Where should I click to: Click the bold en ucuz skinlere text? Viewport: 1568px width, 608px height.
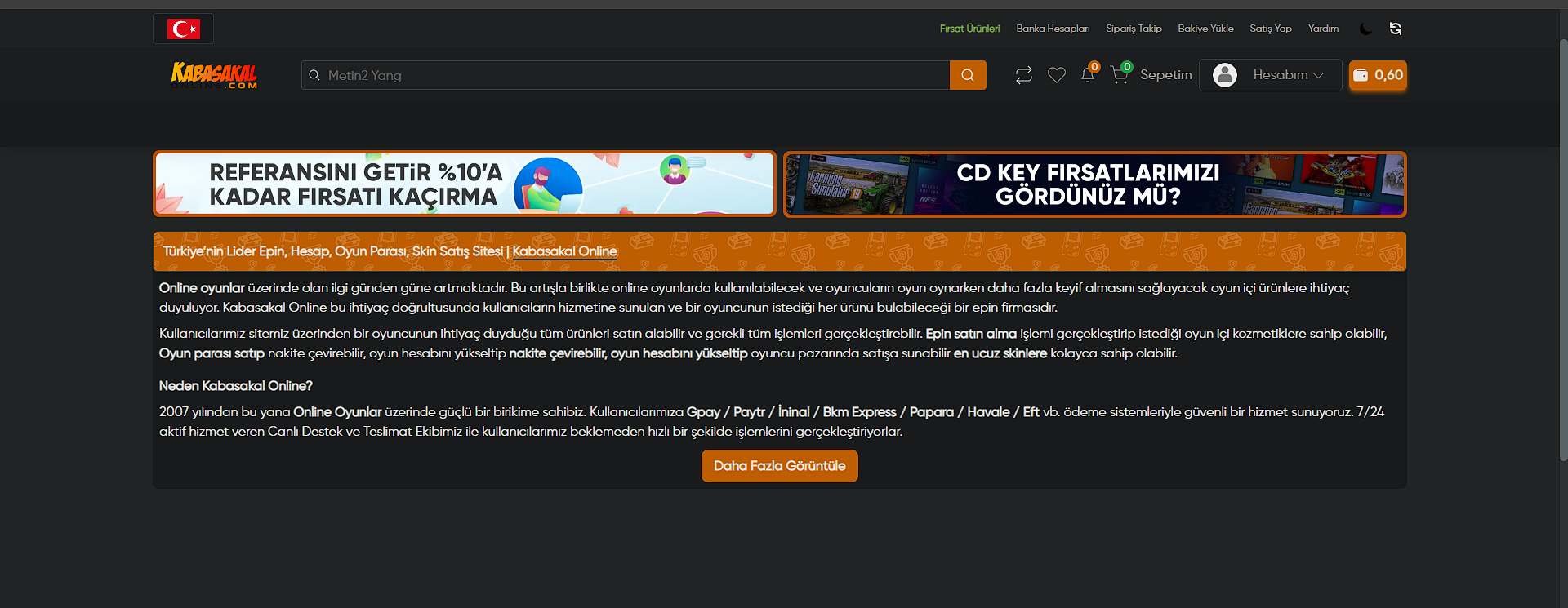1000,353
